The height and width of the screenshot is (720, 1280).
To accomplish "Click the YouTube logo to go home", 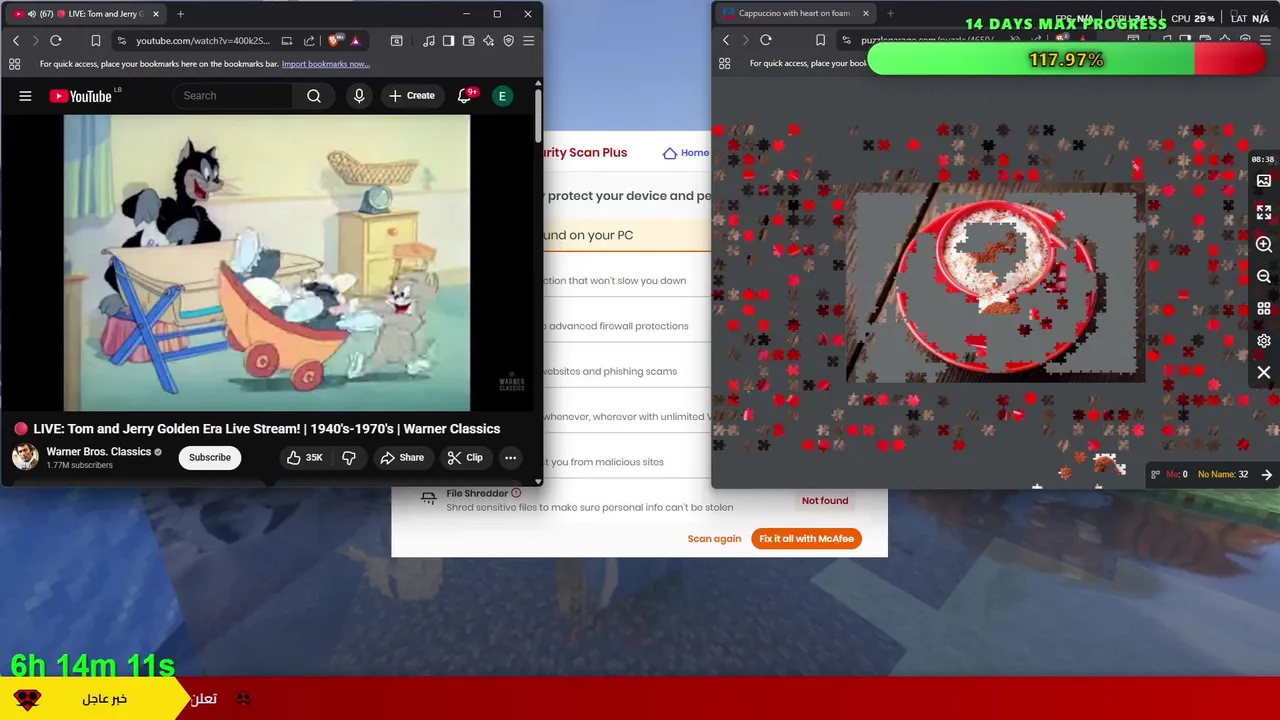I will 80,96.
